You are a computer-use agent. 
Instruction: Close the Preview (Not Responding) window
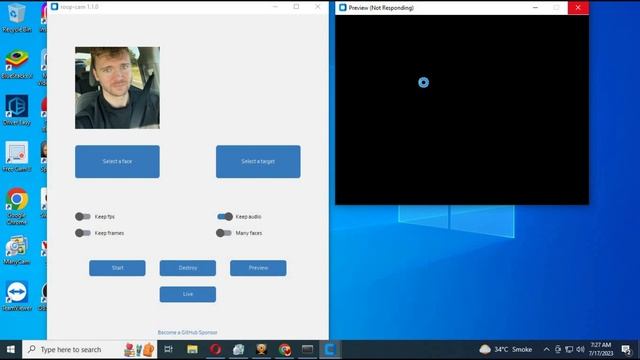click(x=578, y=7)
